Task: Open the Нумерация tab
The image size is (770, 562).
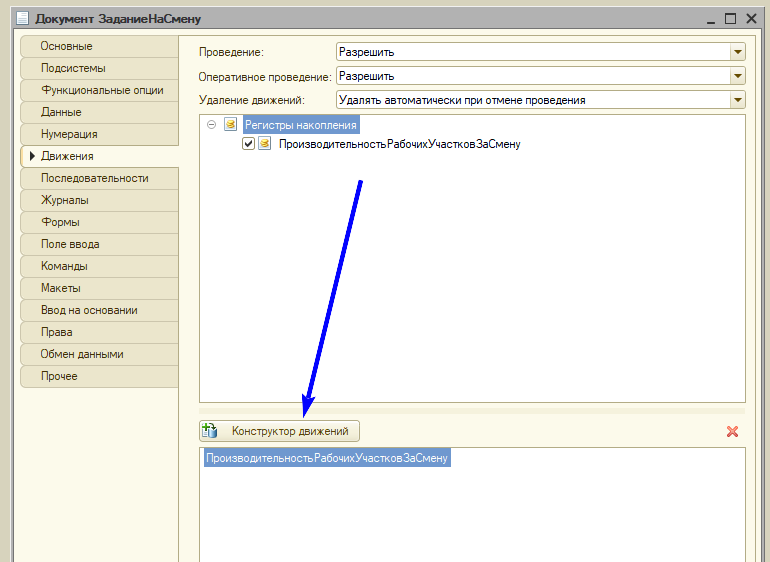Action: (x=69, y=134)
